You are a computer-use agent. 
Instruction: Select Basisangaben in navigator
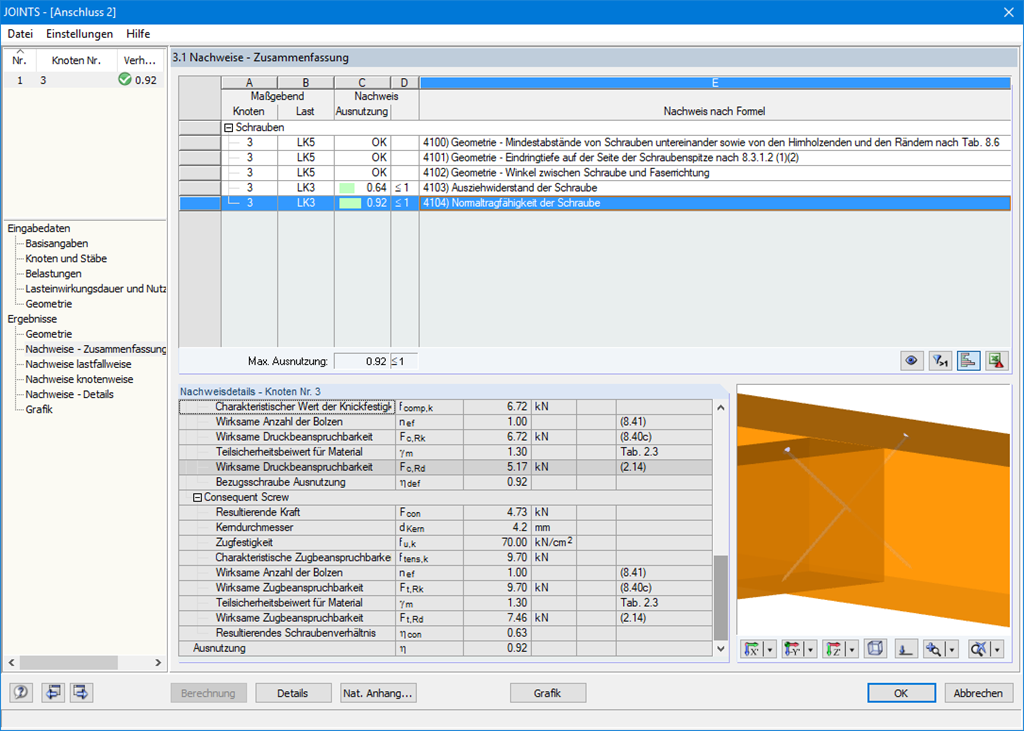(57, 243)
